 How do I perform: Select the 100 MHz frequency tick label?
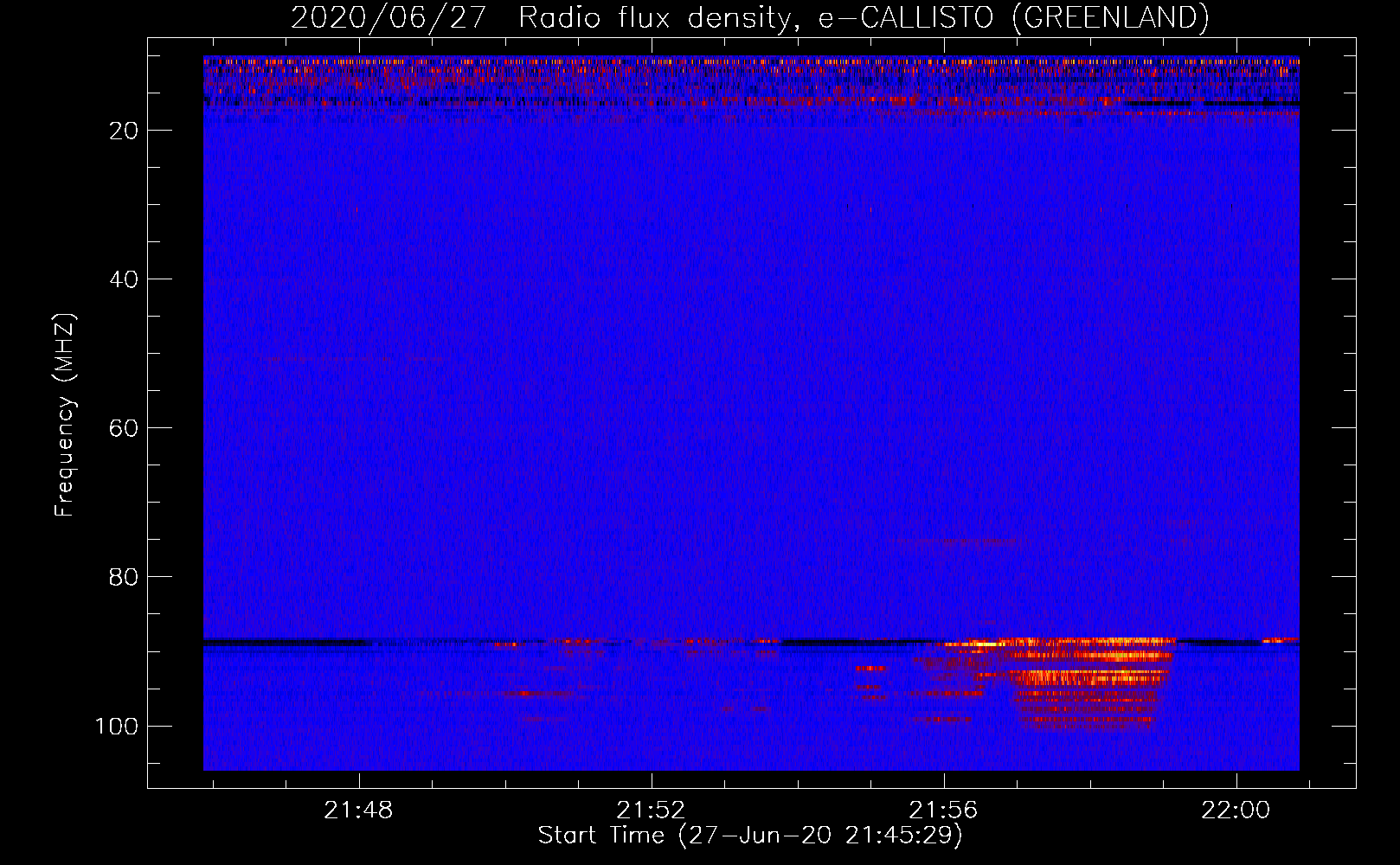(117, 726)
